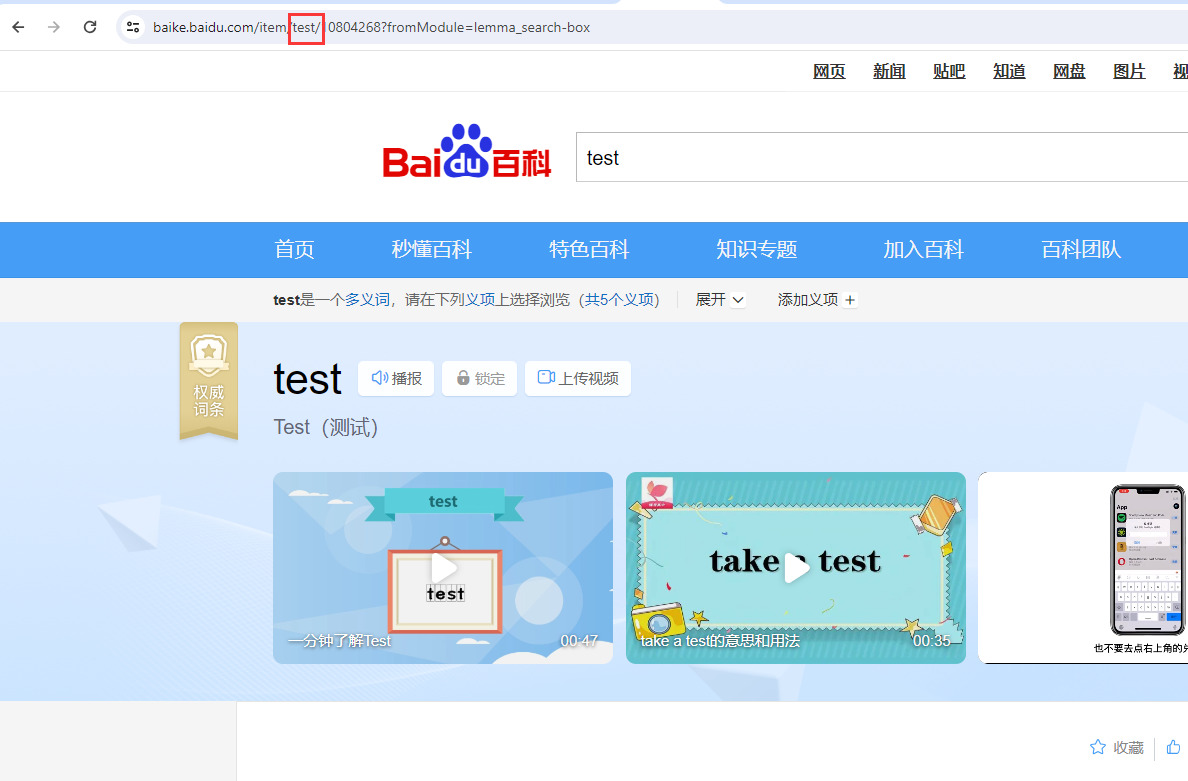Play the take a test的意思和用法 video
This screenshot has height=781, width=1188.
click(x=796, y=567)
